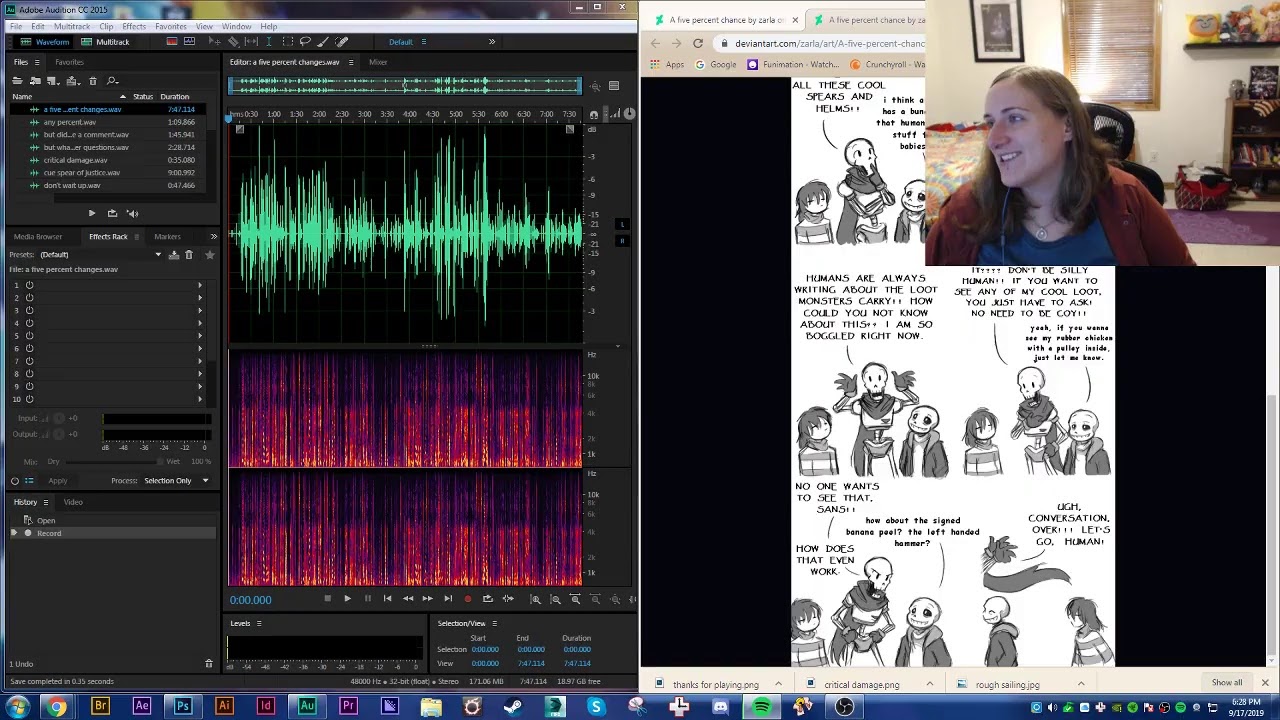Click the red Record button

467,599
